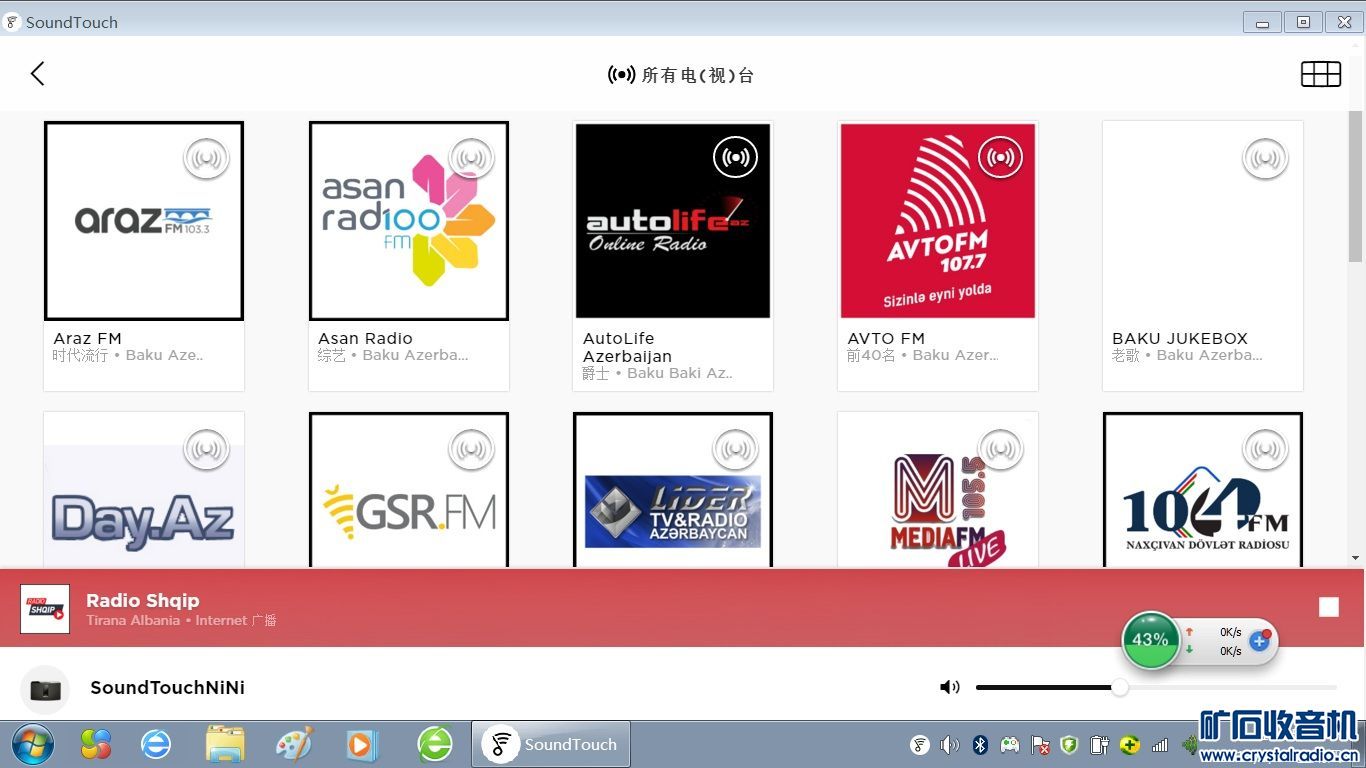
Task: Launch Windows Media Player from taskbar
Action: tap(362, 744)
